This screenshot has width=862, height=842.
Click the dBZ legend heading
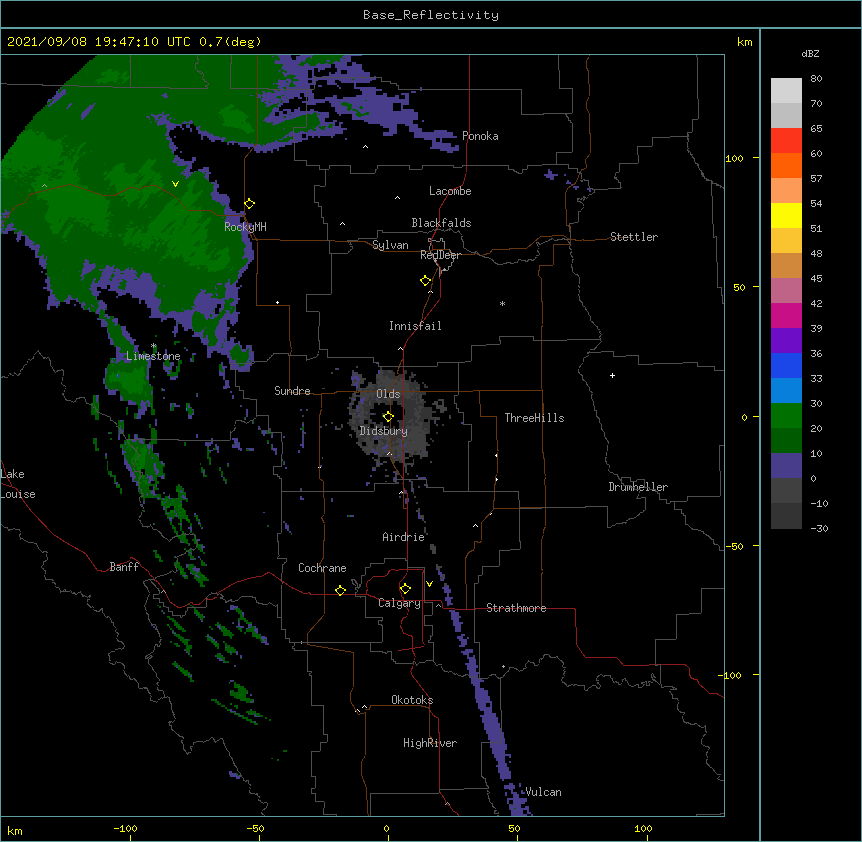click(x=810, y=53)
